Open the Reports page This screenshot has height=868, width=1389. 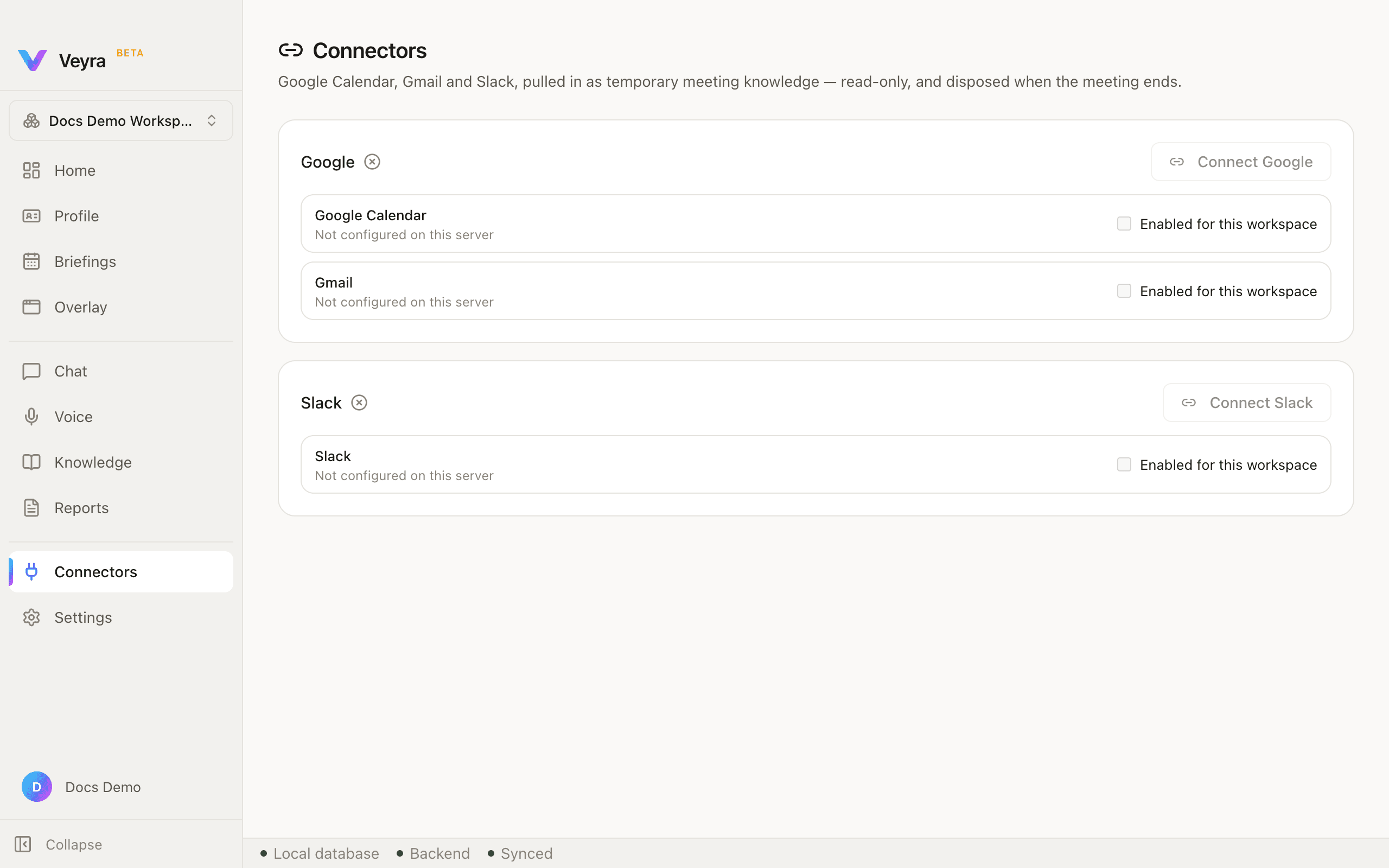point(120,508)
